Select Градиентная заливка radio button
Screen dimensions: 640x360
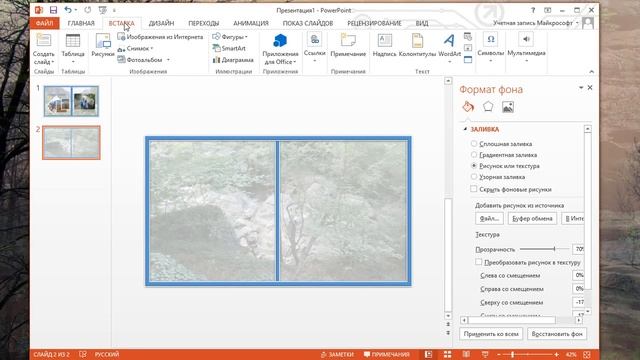click(x=473, y=154)
